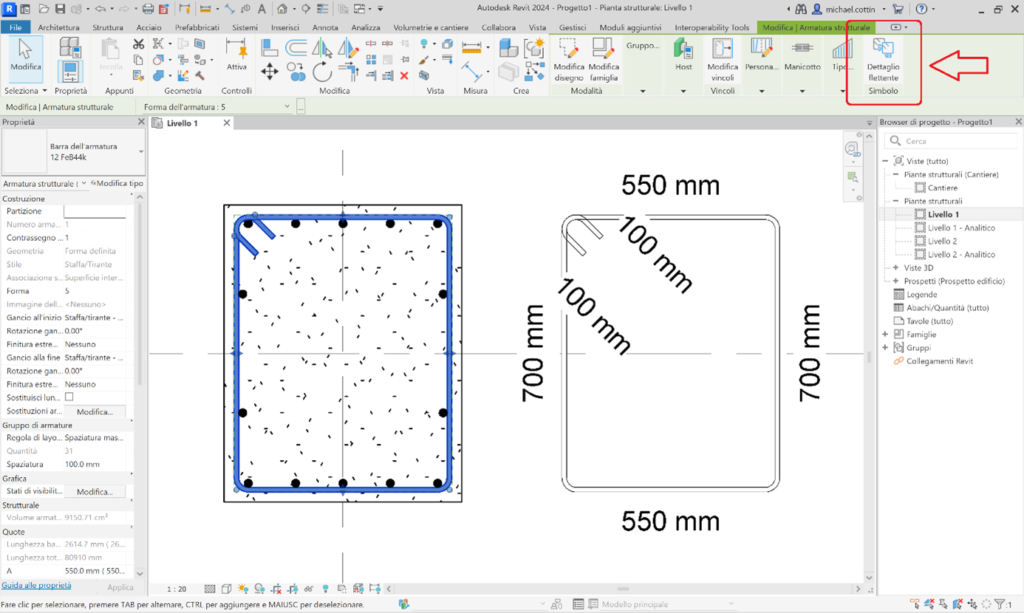Switch to Vista ribbon tab
This screenshot has height=613, width=1024.
pyautogui.click(x=537, y=27)
